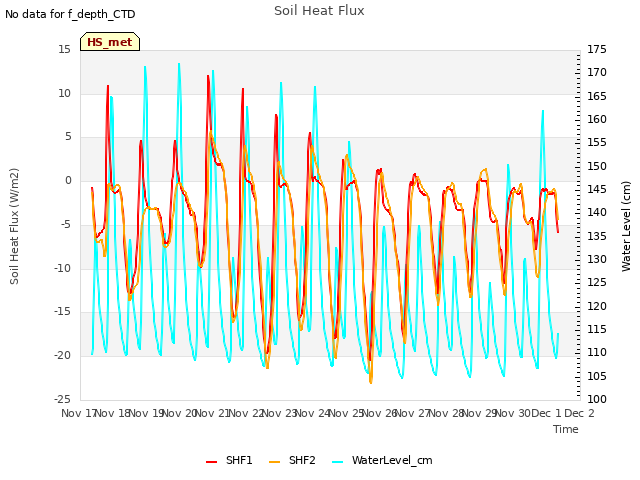Viewport: 640px width, 480px height.
Task: Click the 175 right-axis tick label
Action: coord(597,49)
